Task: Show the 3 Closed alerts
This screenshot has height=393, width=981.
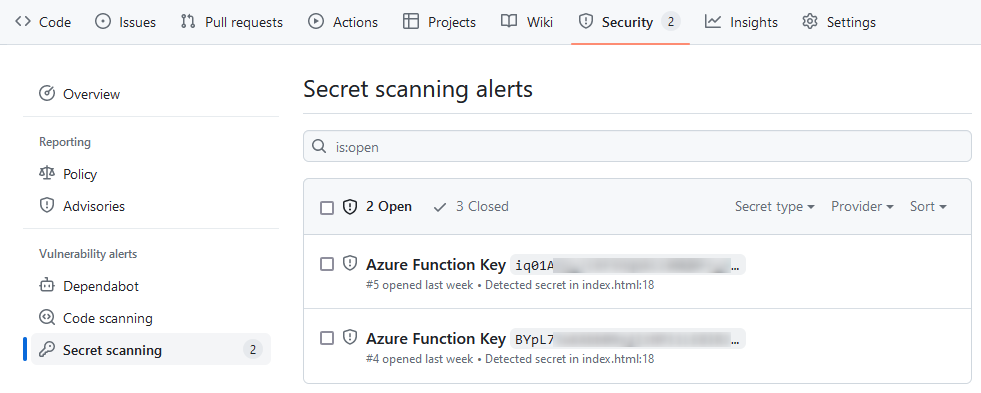Action: click(471, 207)
